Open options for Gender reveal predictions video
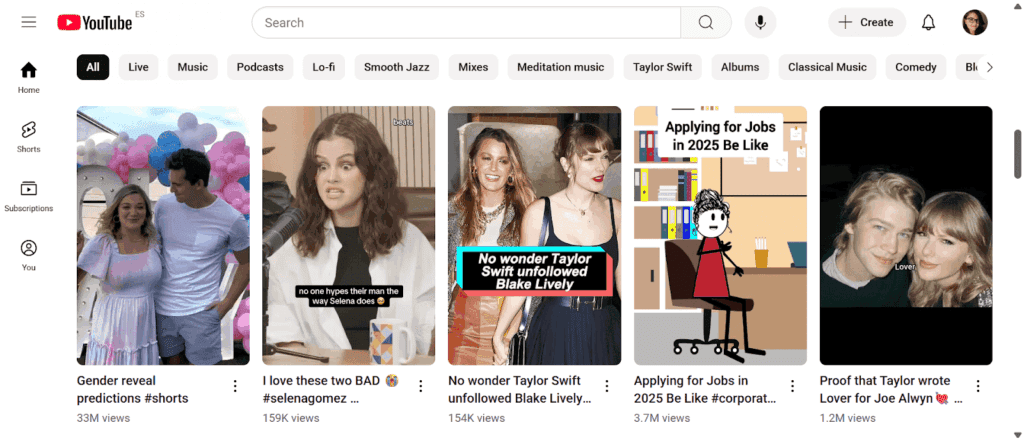This screenshot has width=1024, height=441. [235, 386]
